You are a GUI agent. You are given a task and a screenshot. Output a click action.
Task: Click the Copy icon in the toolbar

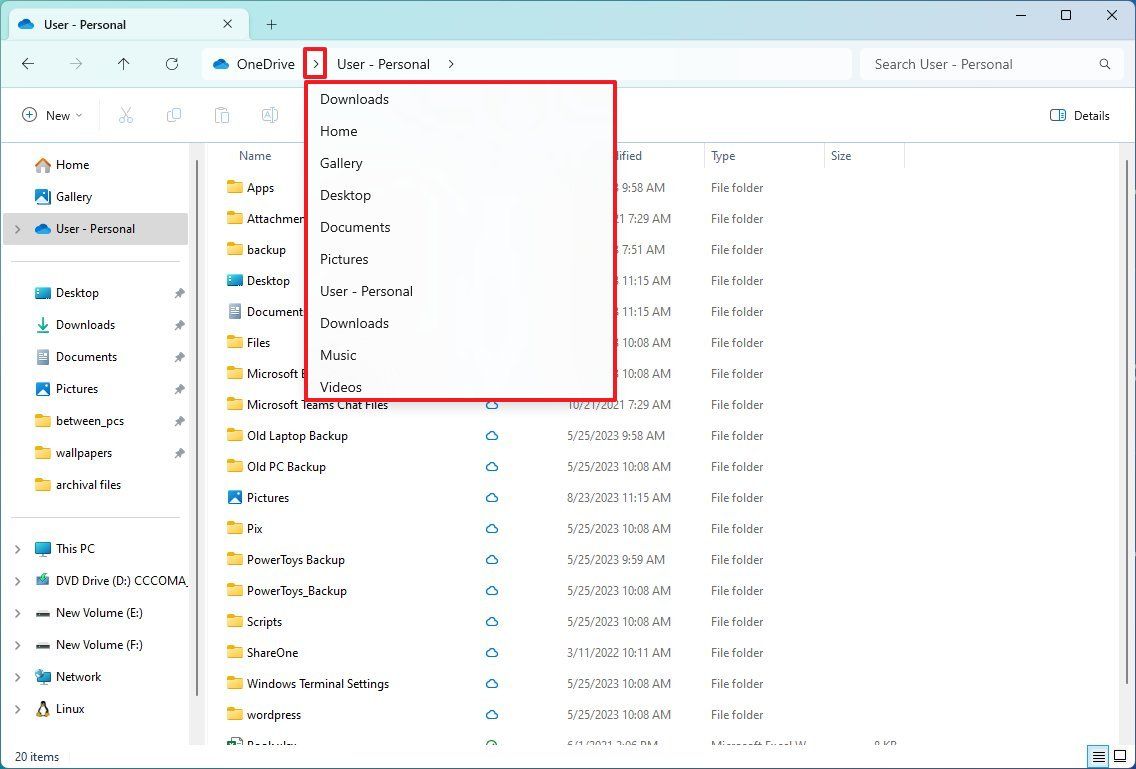[174, 114]
